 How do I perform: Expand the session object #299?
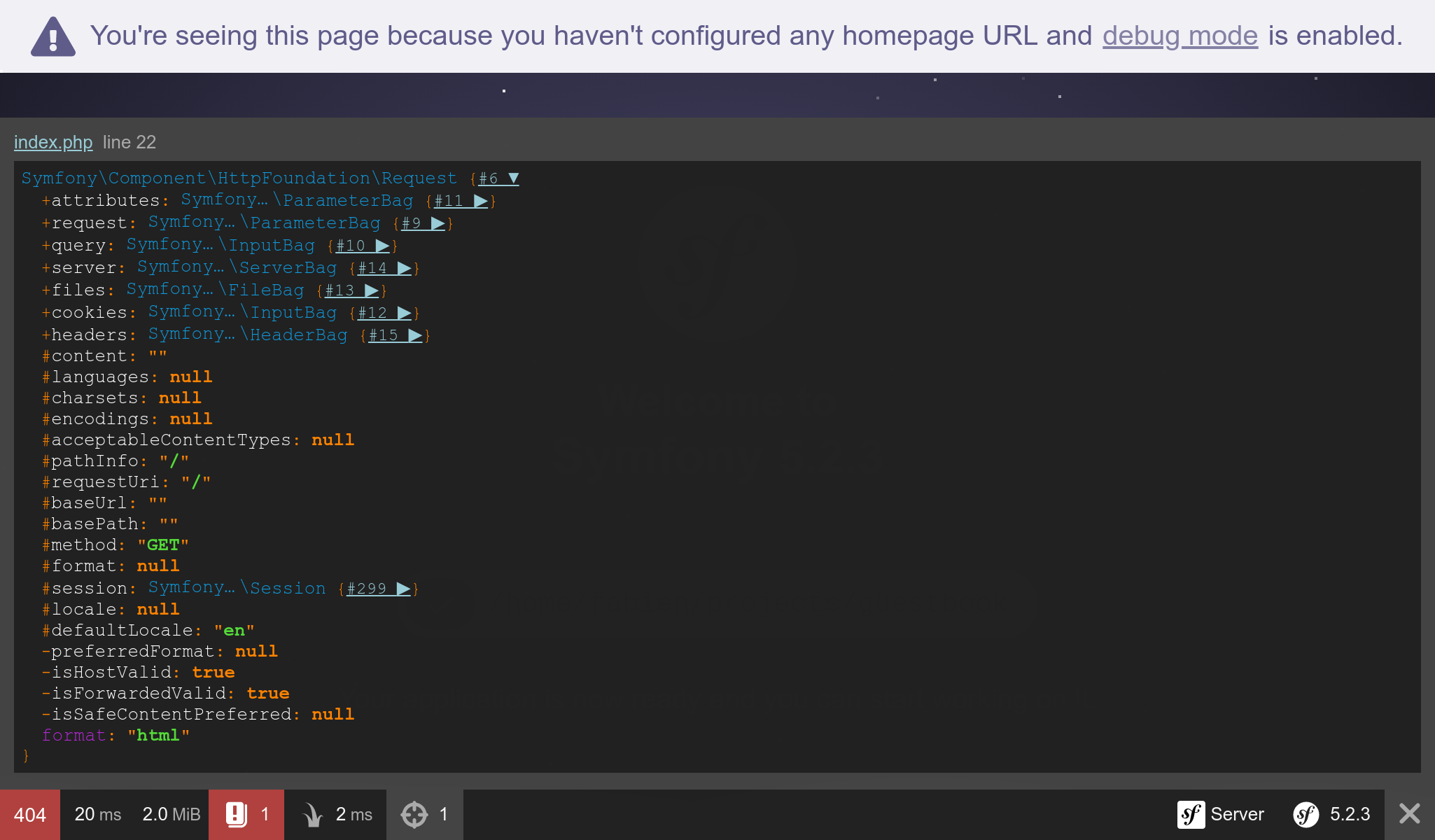click(379, 589)
